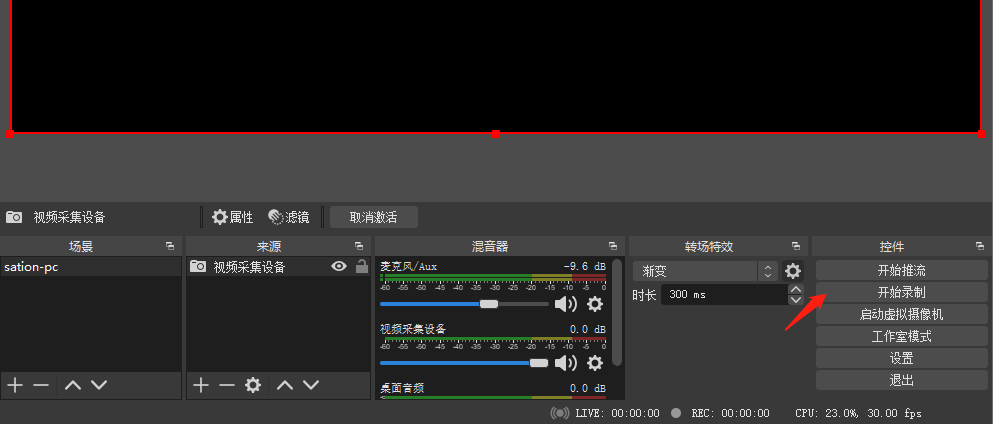This screenshot has height=424, width=993.
Task: Pop out the 混音器 dock panel
Action: point(612,246)
